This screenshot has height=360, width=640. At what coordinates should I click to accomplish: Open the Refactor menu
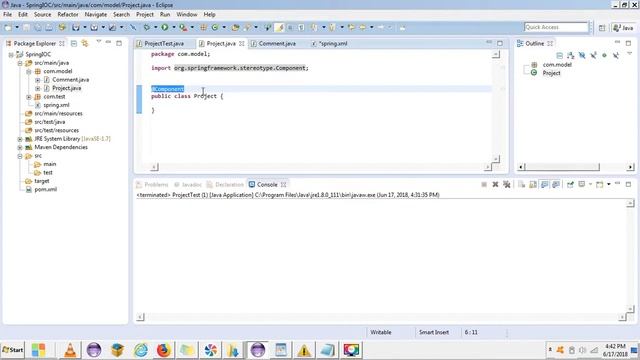click(x=68, y=14)
